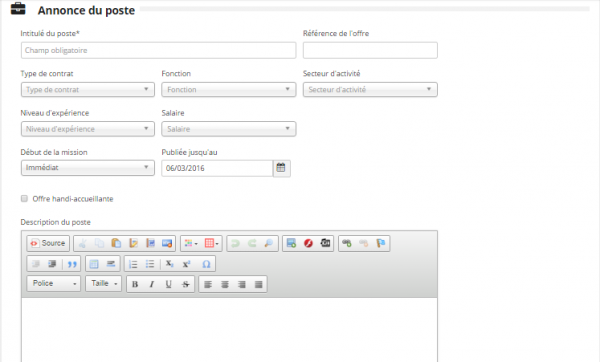The image size is (600, 362).
Task: Open Find with the magnifier icon
Action: pos(269,243)
